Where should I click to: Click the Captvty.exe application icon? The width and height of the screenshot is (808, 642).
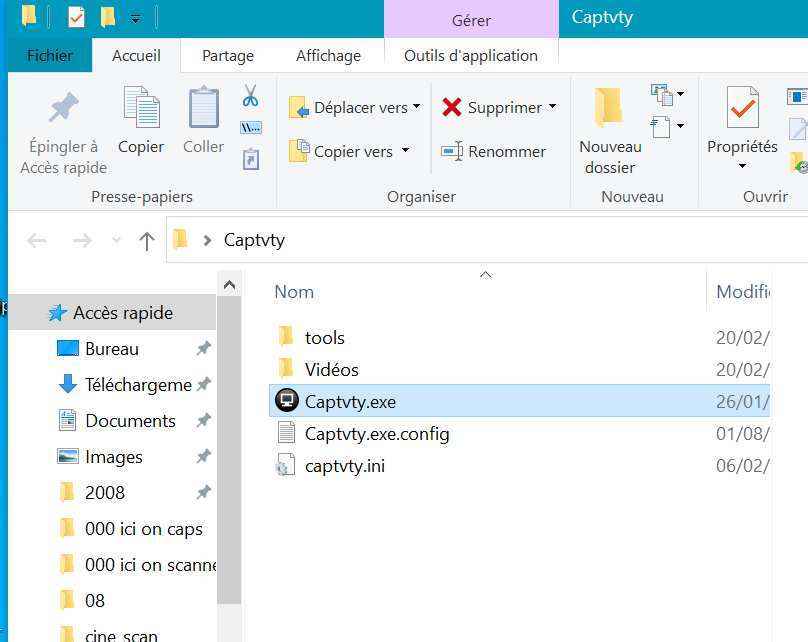click(x=287, y=400)
